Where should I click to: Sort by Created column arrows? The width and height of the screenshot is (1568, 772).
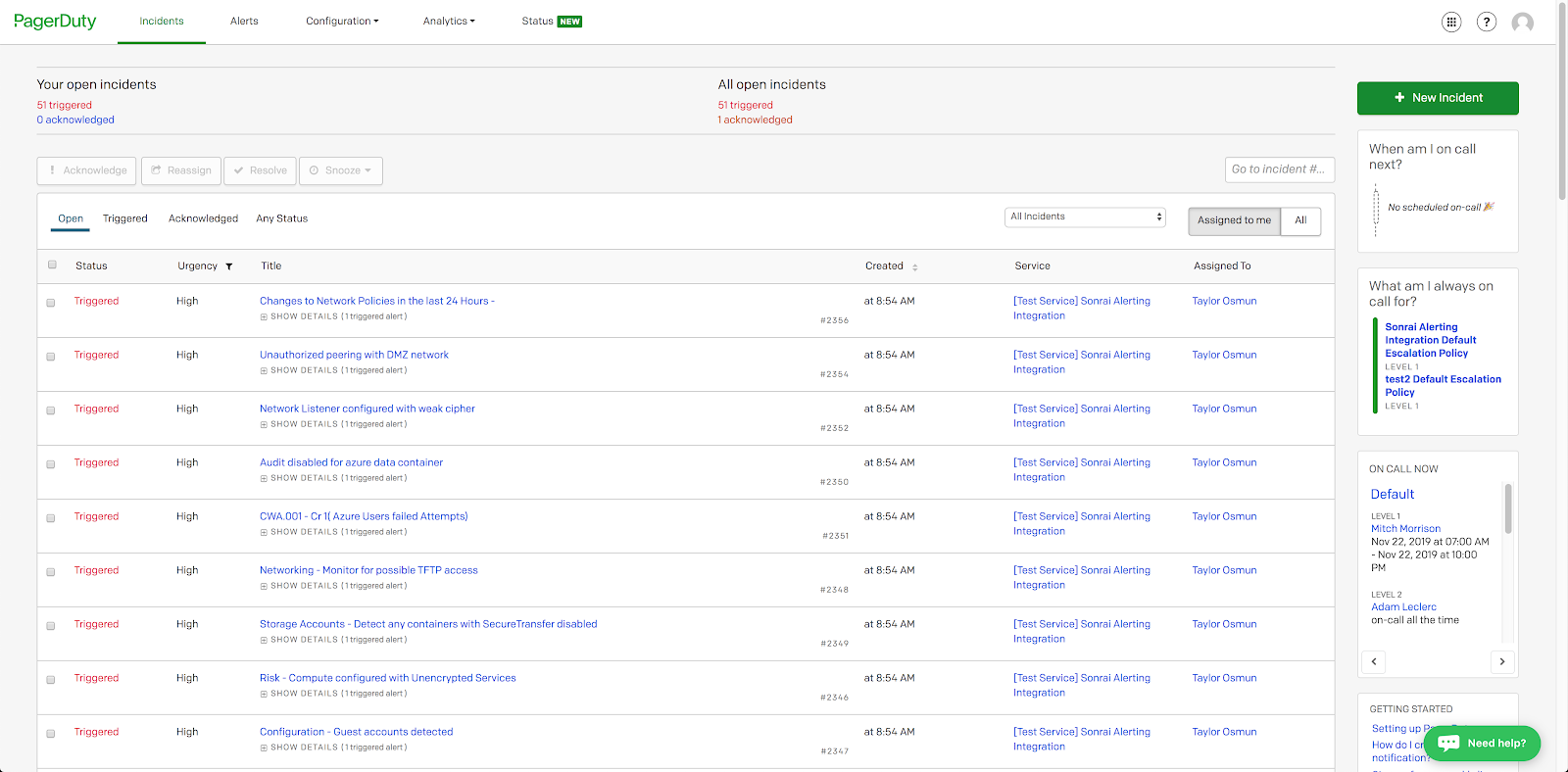(x=914, y=266)
